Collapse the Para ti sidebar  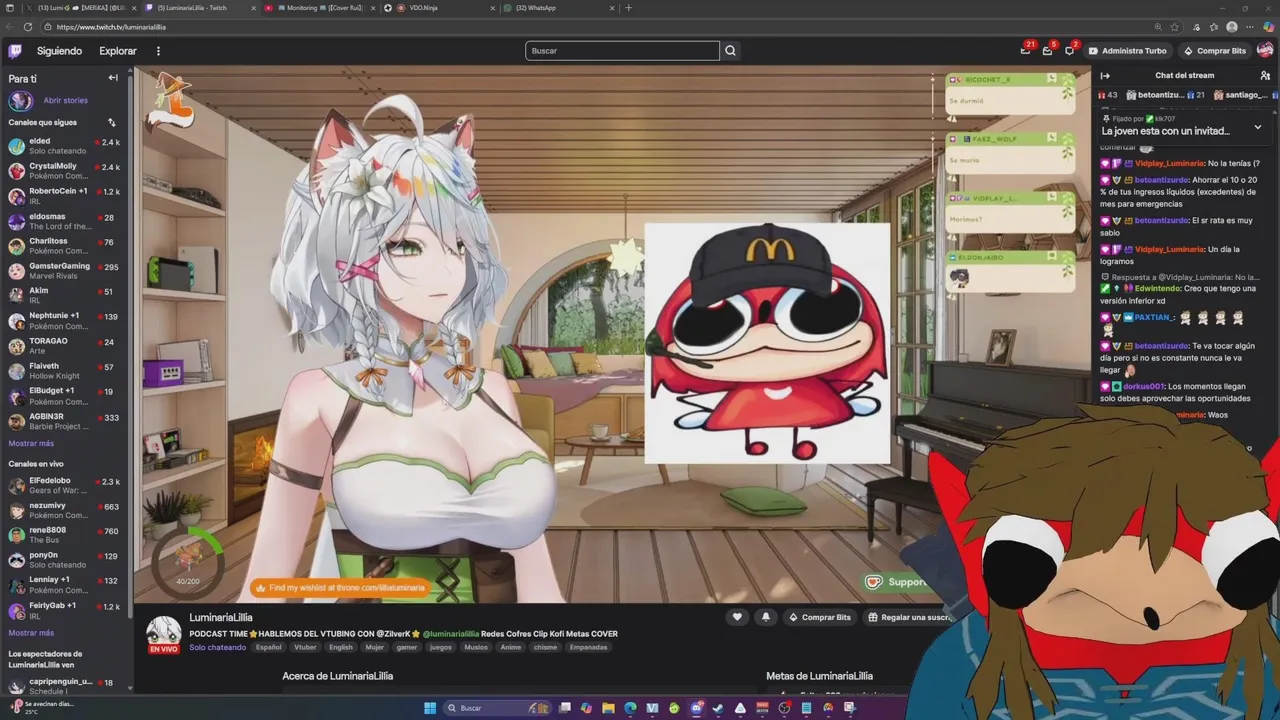pos(113,78)
